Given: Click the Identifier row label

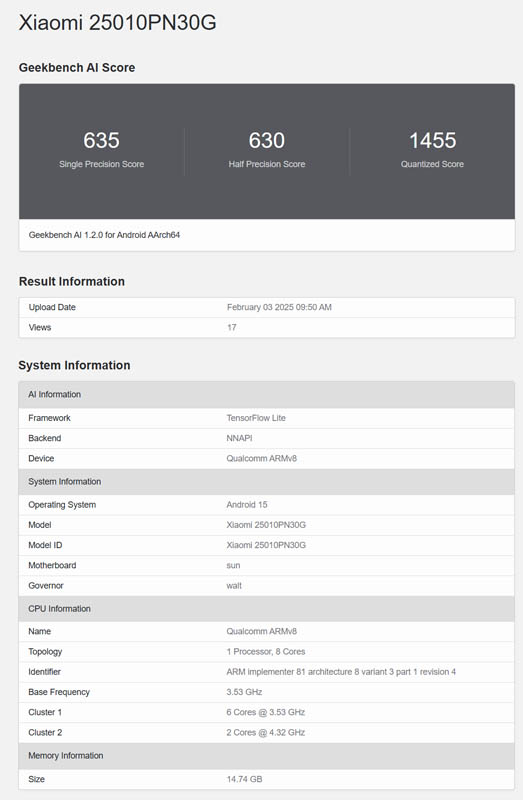Looking at the screenshot, I should coord(44,672).
